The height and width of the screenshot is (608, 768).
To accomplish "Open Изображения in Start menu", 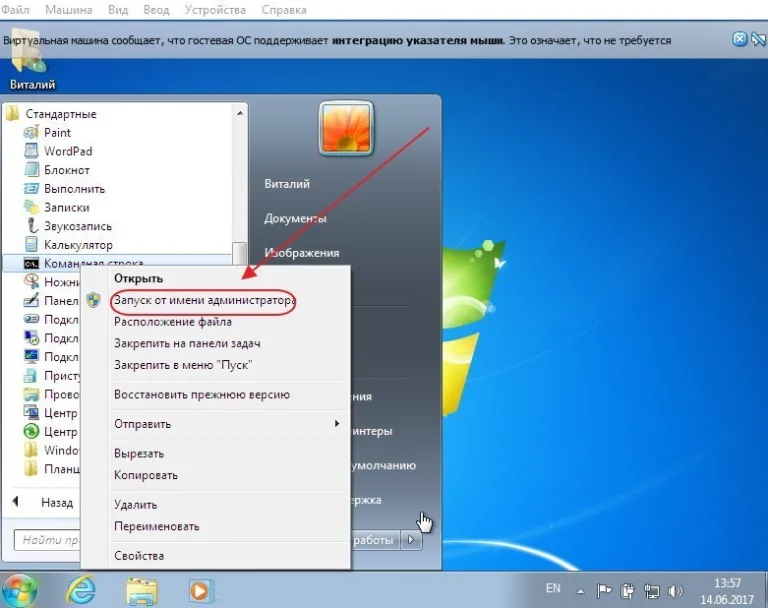I will pyautogui.click(x=302, y=253).
